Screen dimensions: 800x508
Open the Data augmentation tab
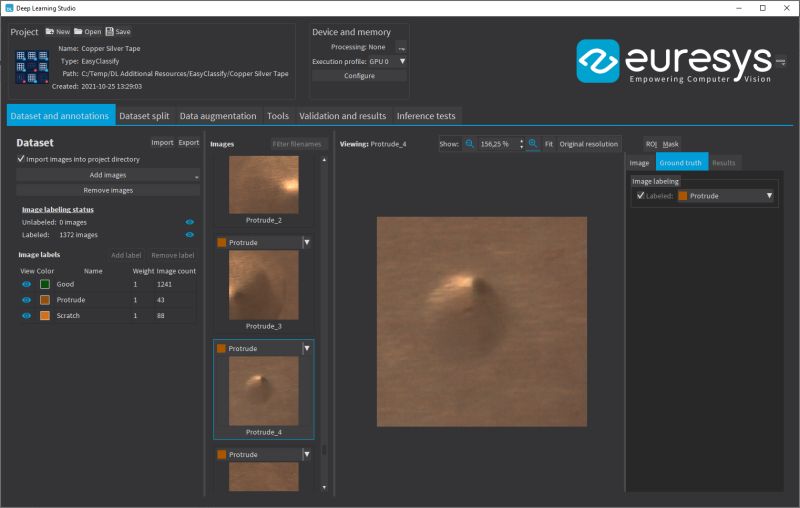click(x=218, y=116)
